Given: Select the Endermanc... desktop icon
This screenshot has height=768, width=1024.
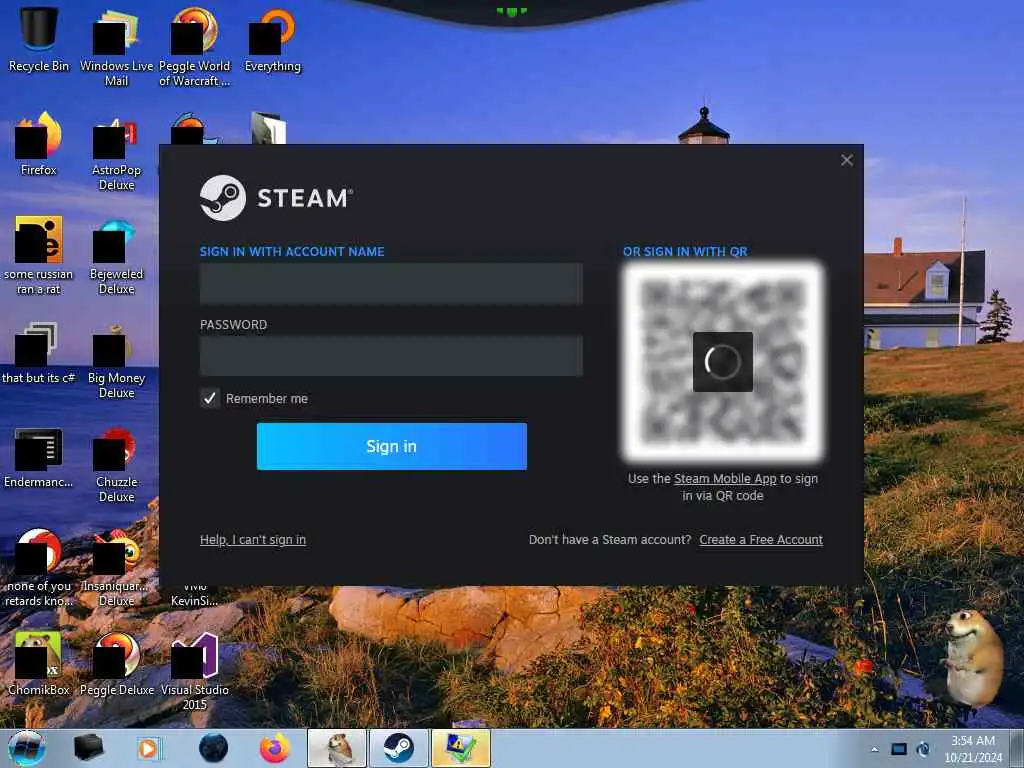Looking at the screenshot, I should tap(39, 457).
